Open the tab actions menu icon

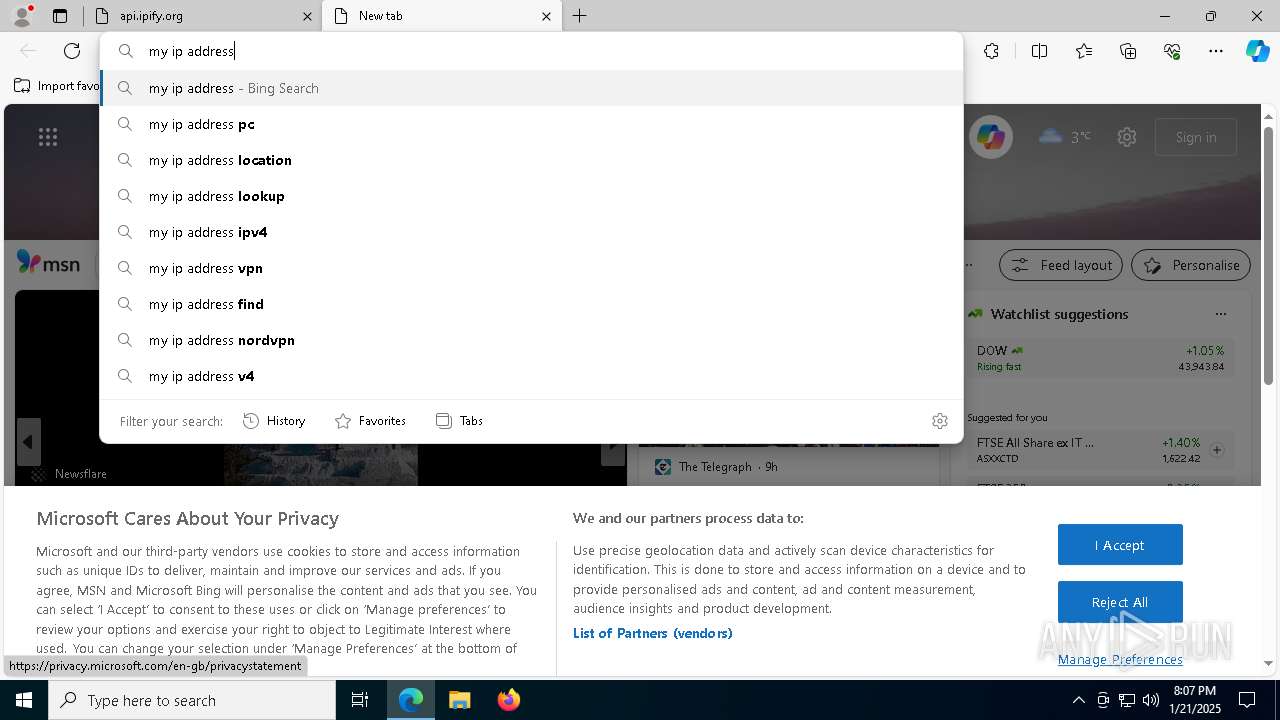pos(60,16)
